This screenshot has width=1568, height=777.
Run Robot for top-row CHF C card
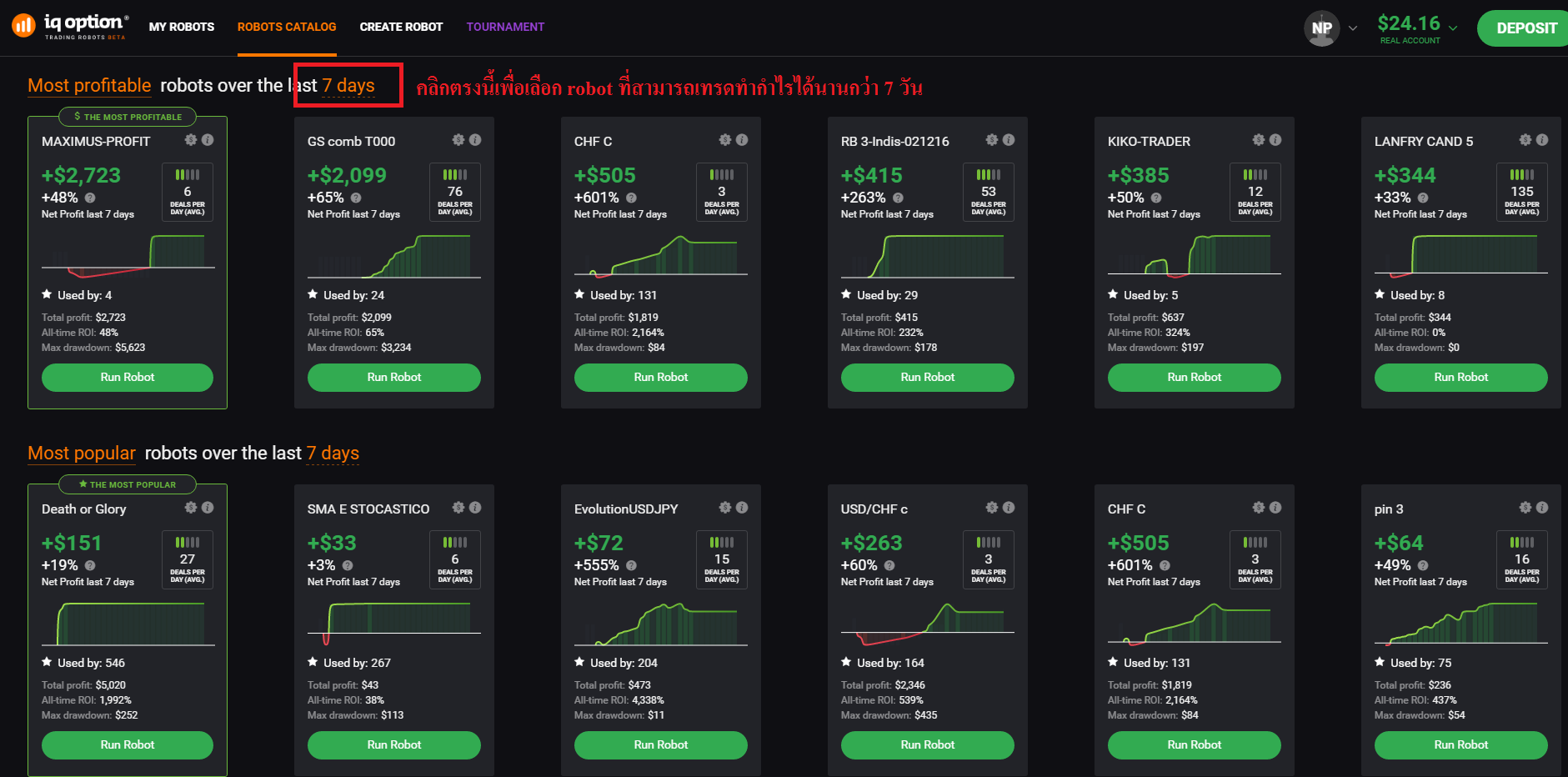(661, 378)
